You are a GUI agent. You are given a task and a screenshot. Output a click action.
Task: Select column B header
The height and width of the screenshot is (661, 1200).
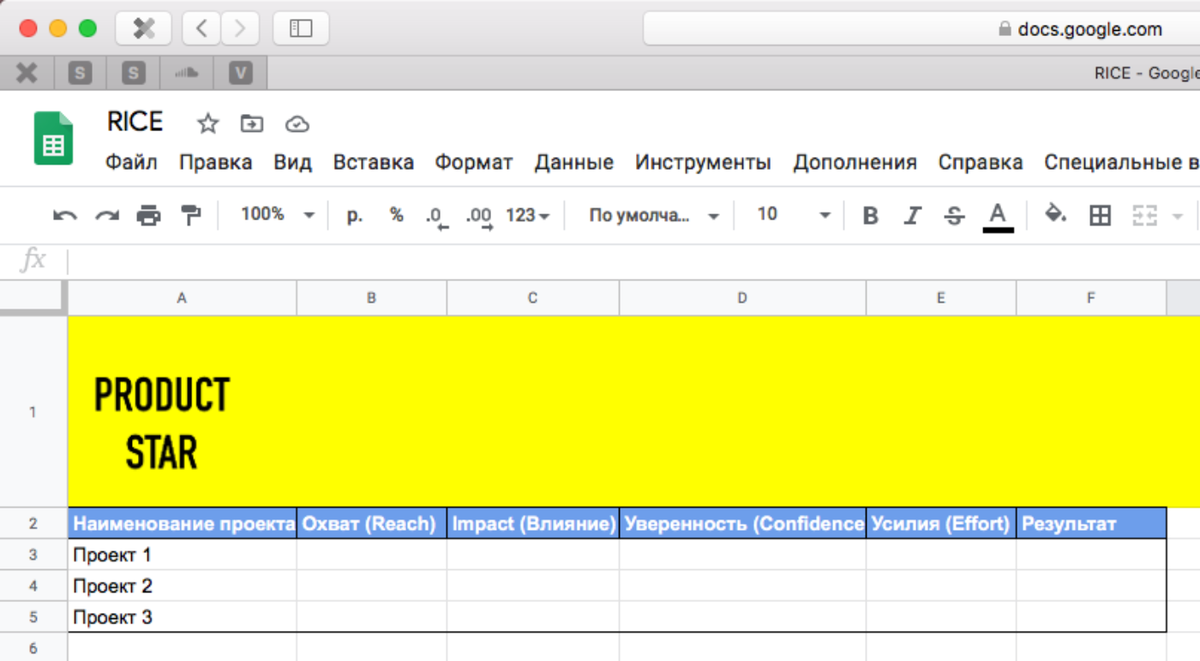372,298
